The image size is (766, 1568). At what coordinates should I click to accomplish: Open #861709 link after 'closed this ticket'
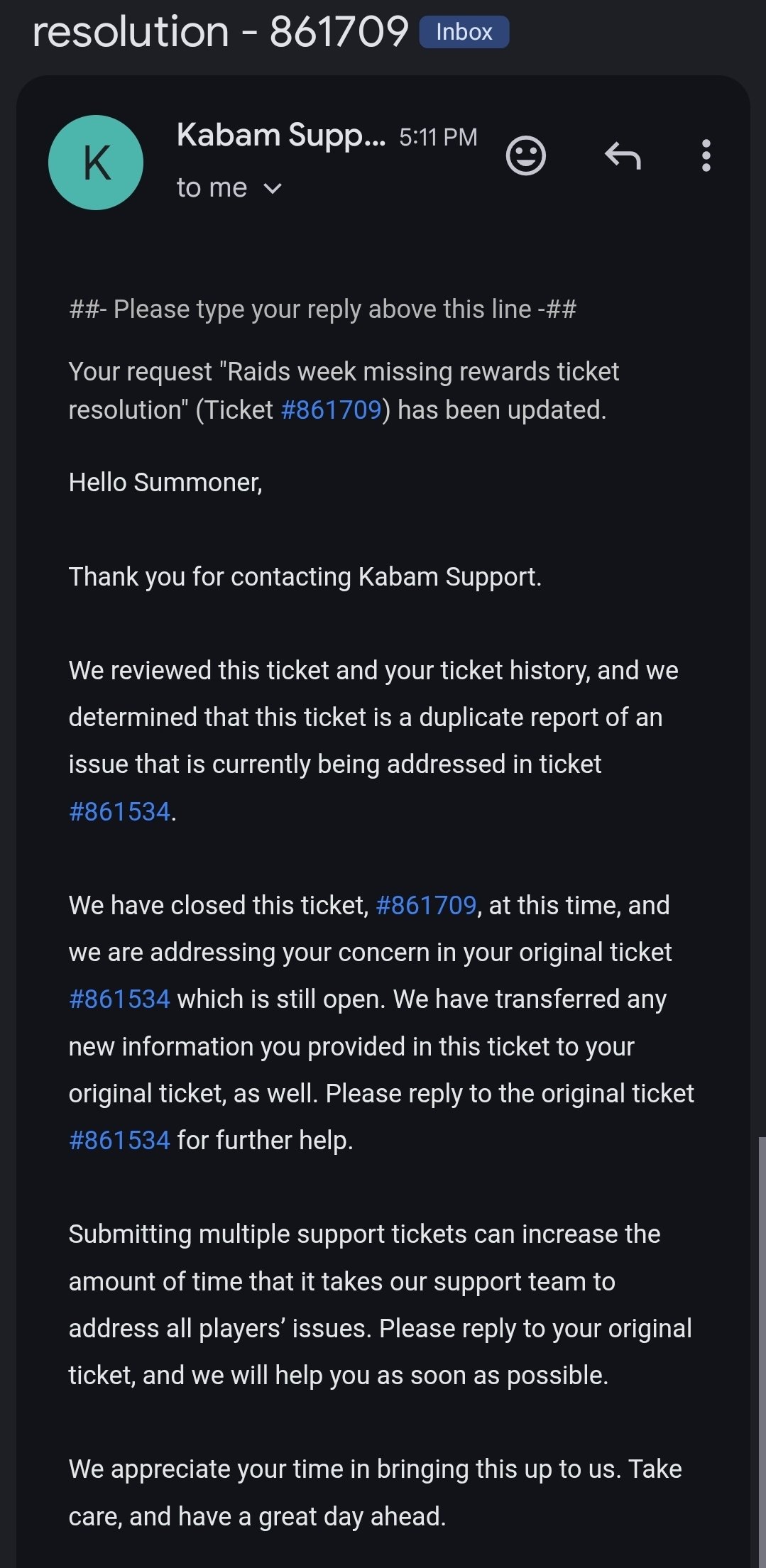click(425, 905)
